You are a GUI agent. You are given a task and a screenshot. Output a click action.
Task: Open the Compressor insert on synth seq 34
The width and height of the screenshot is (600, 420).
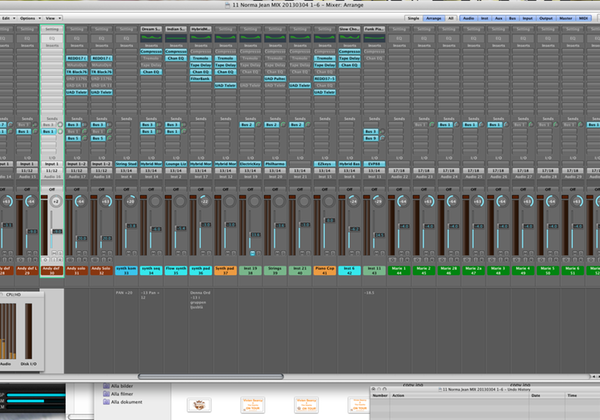pyautogui.click(x=151, y=51)
